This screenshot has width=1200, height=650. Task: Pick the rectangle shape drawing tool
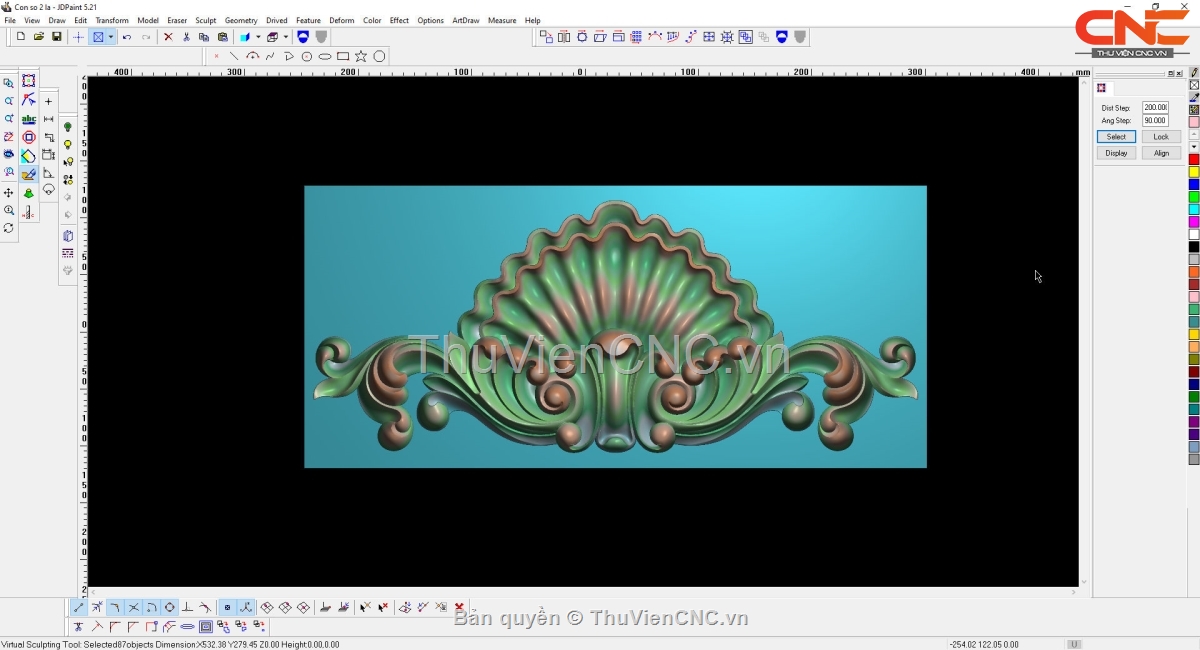(x=343, y=56)
